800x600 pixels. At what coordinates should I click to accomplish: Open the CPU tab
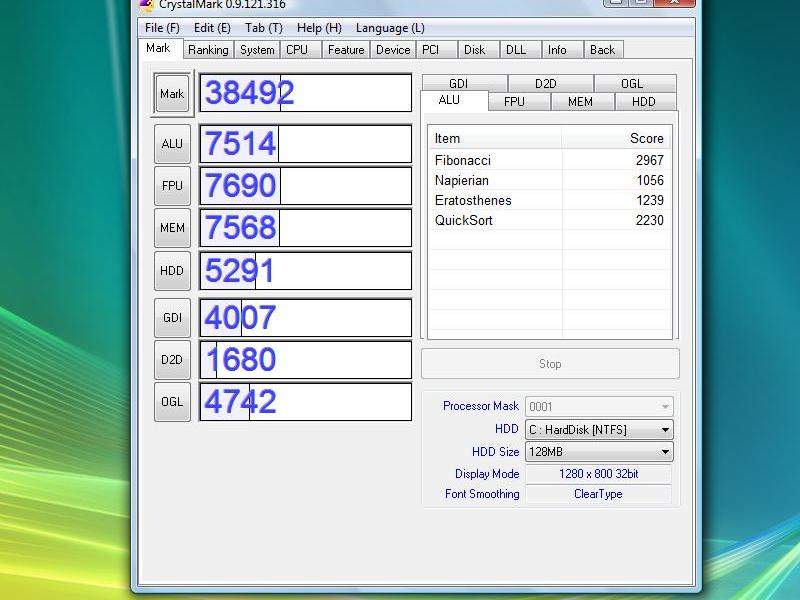click(x=297, y=50)
